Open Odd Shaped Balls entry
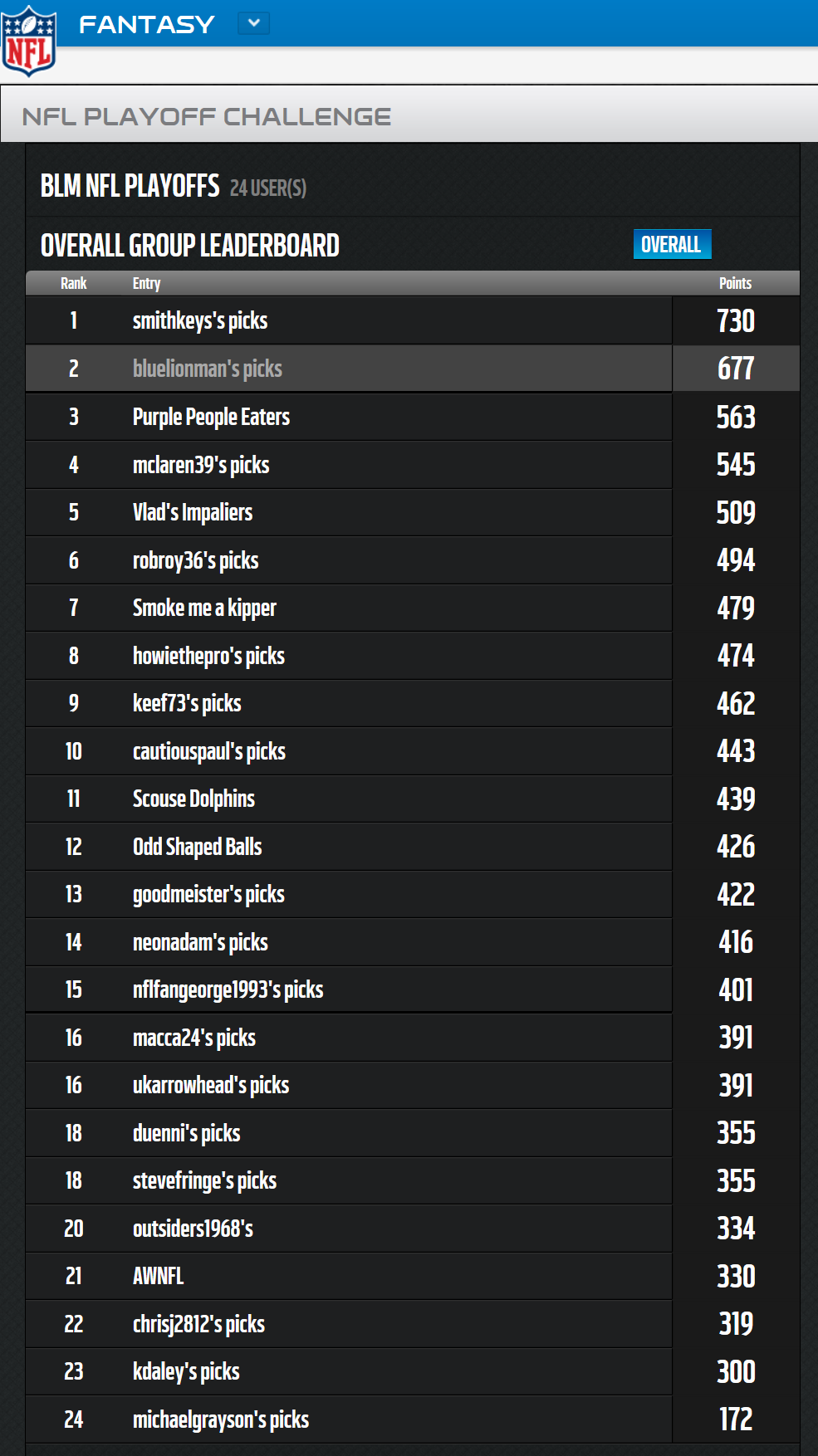This screenshot has height=1456, width=818. tap(198, 847)
